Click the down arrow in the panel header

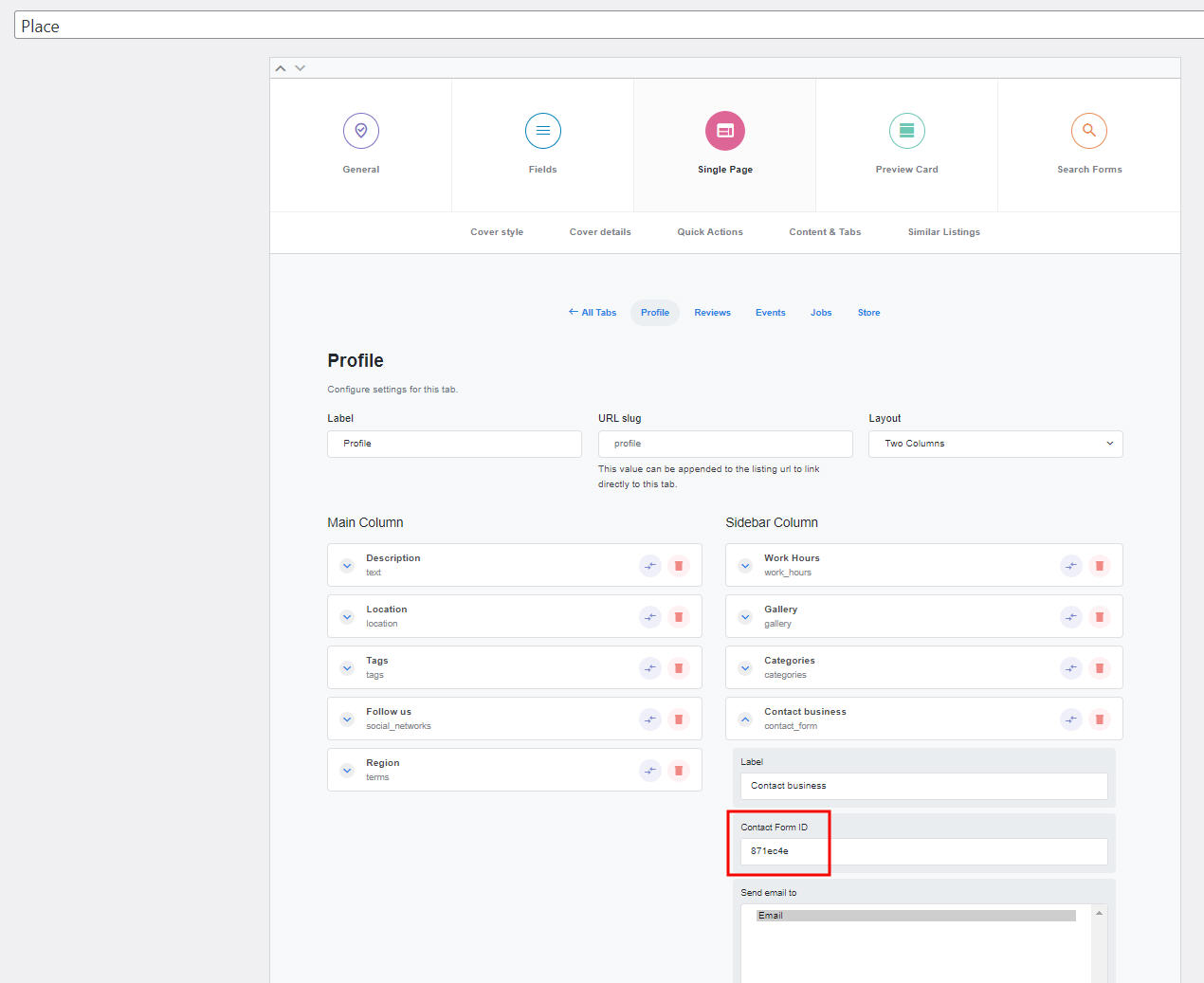(x=301, y=68)
